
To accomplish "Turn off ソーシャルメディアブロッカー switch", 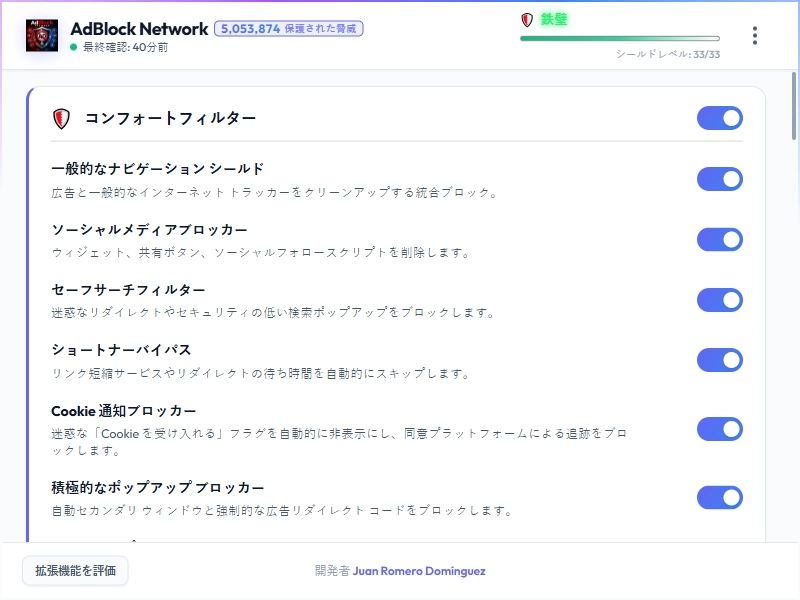I will coord(719,239).
